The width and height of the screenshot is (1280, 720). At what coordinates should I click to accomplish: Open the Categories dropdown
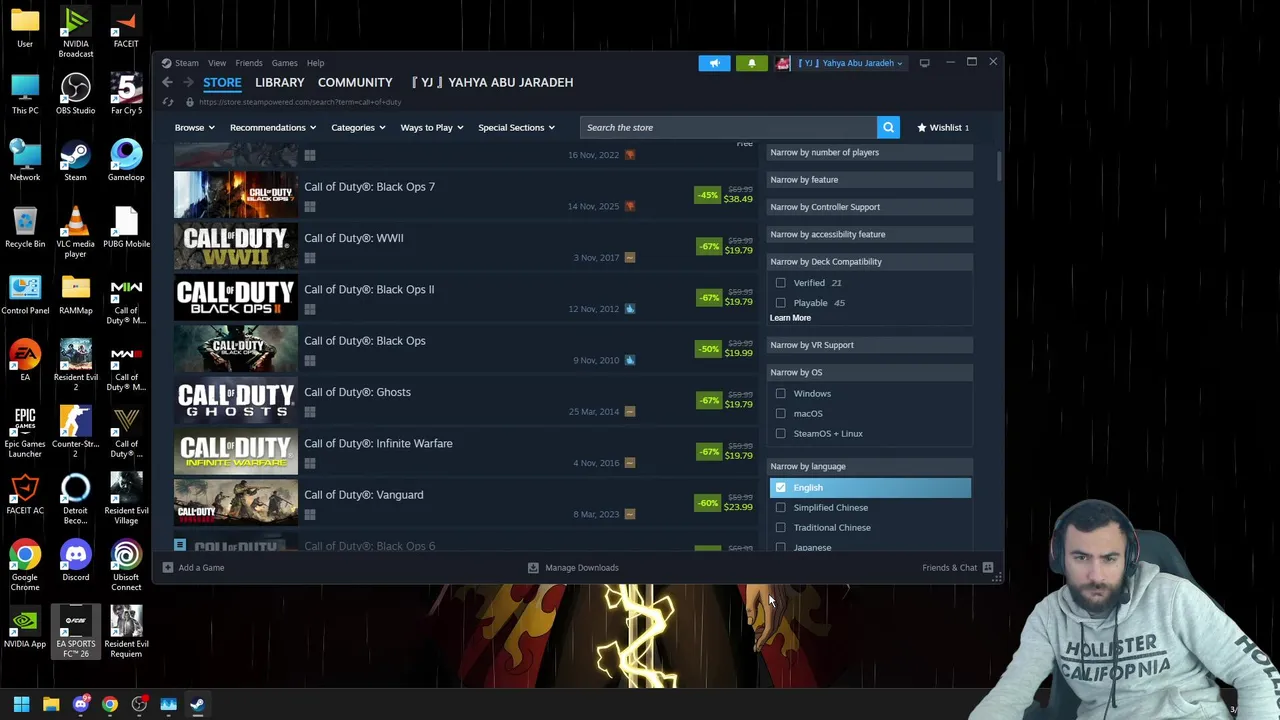(358, 127)
